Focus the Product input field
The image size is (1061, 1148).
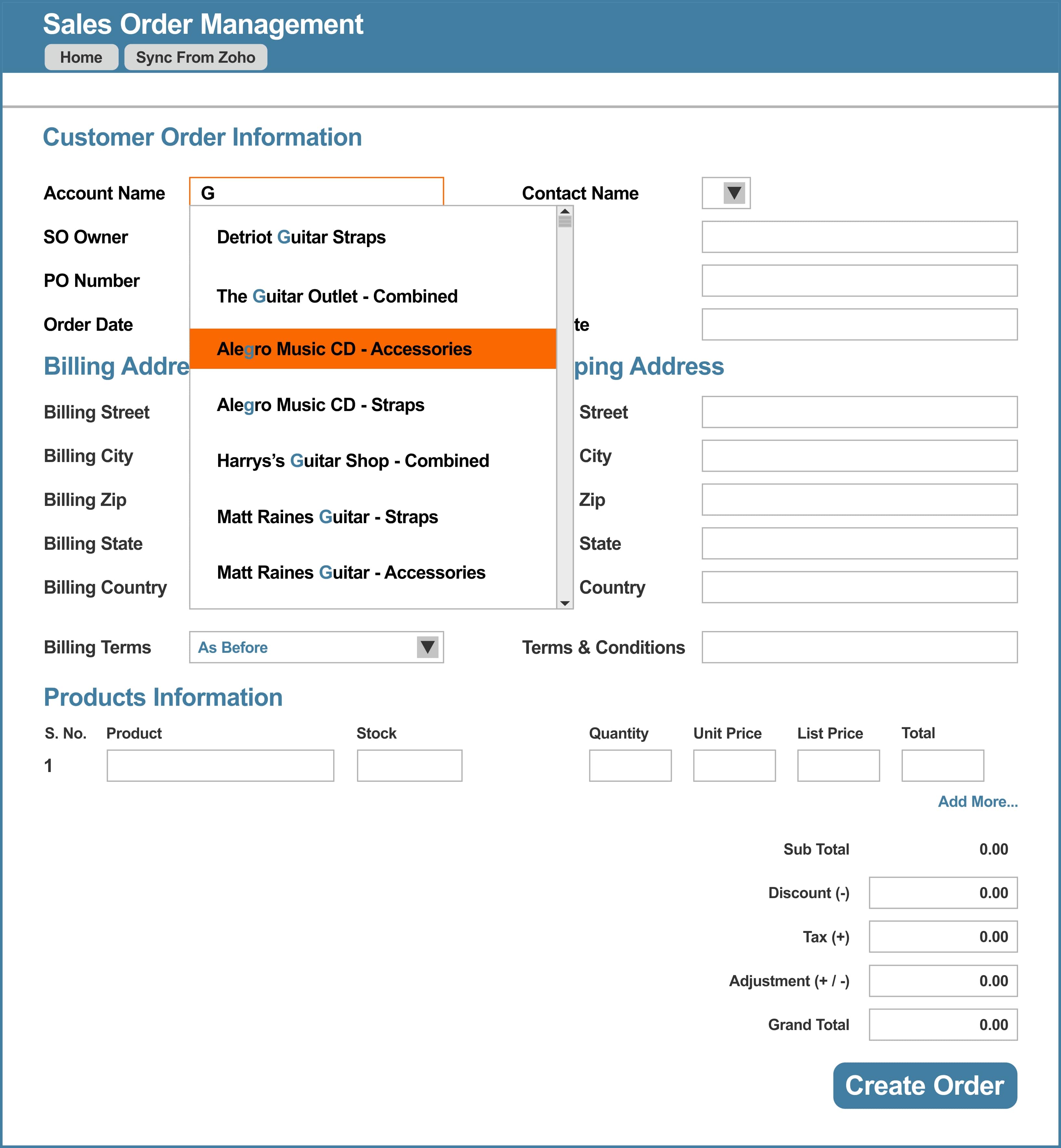pos(220,765)
